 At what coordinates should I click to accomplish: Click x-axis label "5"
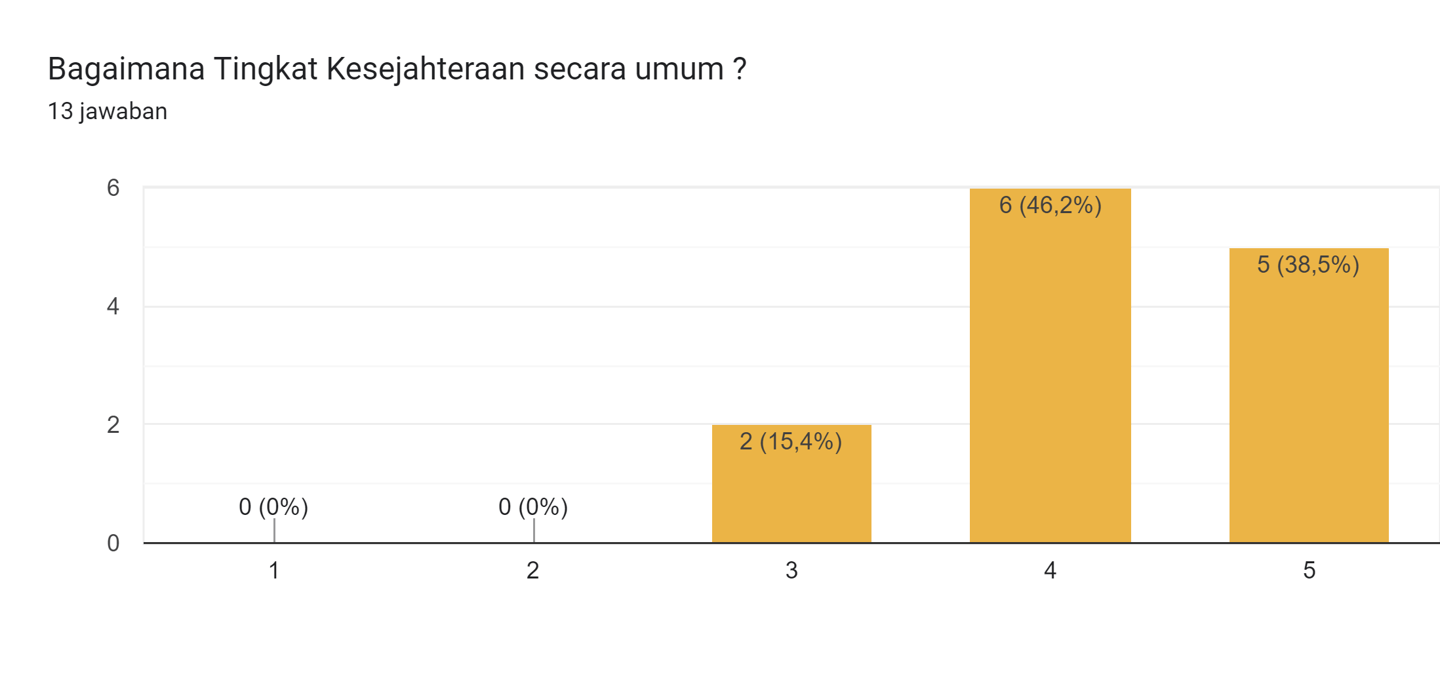click(1308, 571)
